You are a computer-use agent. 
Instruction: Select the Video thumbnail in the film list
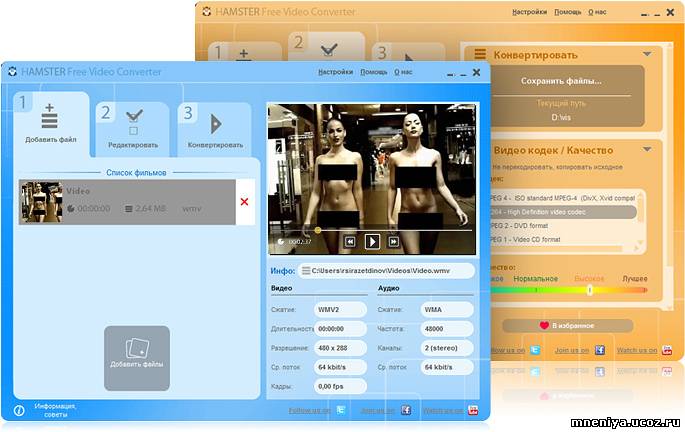coord(42,202)
